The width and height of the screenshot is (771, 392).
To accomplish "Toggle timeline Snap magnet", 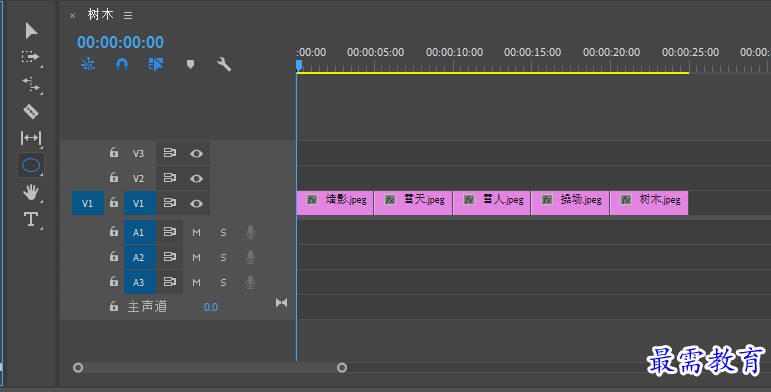I will tap(122, 64).
